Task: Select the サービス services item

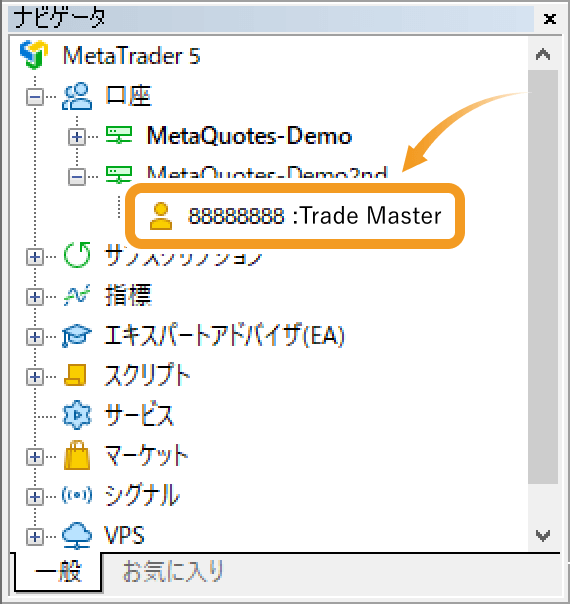Action: click(139, 415)
